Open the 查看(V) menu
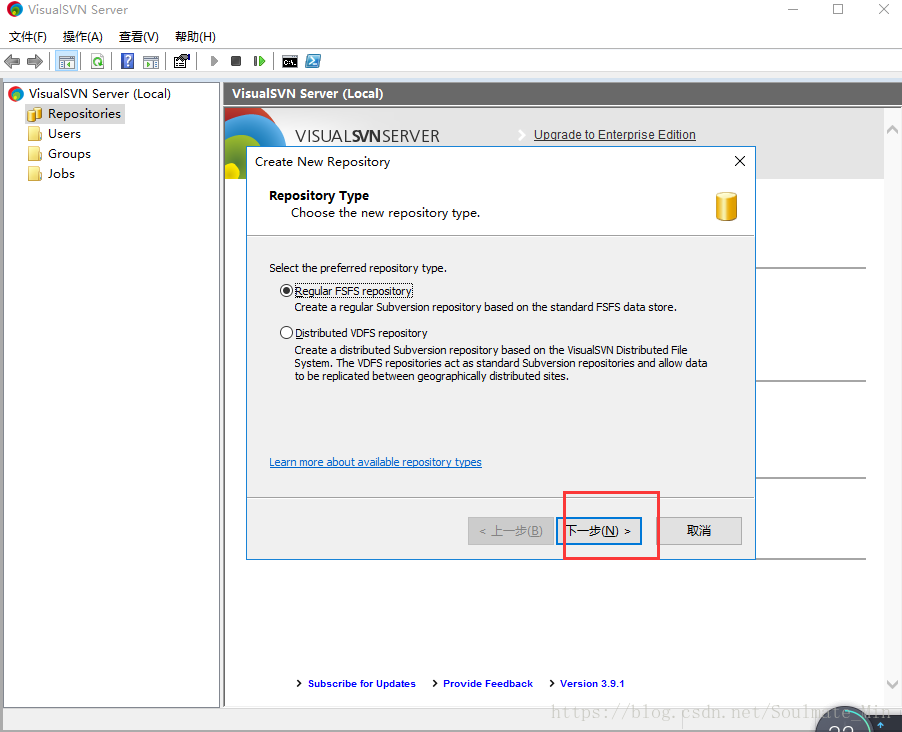Screen dimensions: 902x732 pos(139,37)
